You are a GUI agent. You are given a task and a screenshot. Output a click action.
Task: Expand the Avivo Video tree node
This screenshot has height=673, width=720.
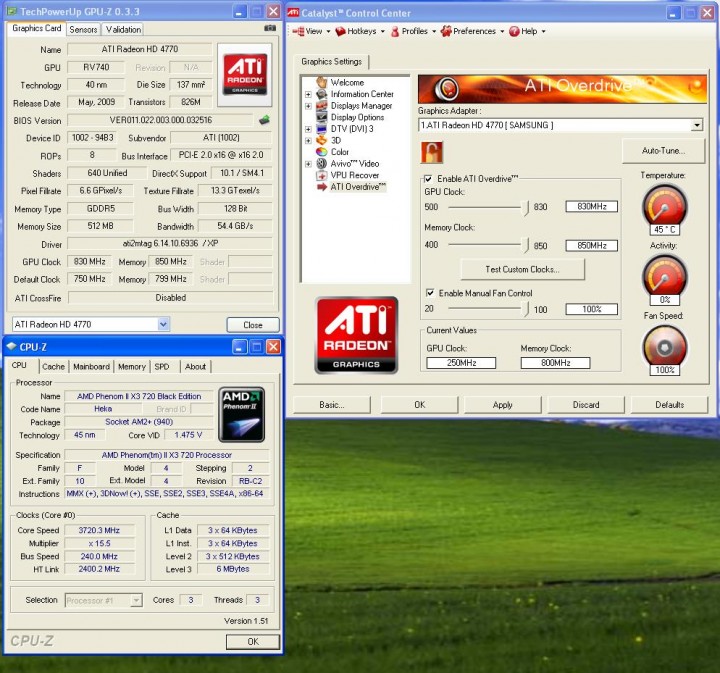click(x=308, y=164)
